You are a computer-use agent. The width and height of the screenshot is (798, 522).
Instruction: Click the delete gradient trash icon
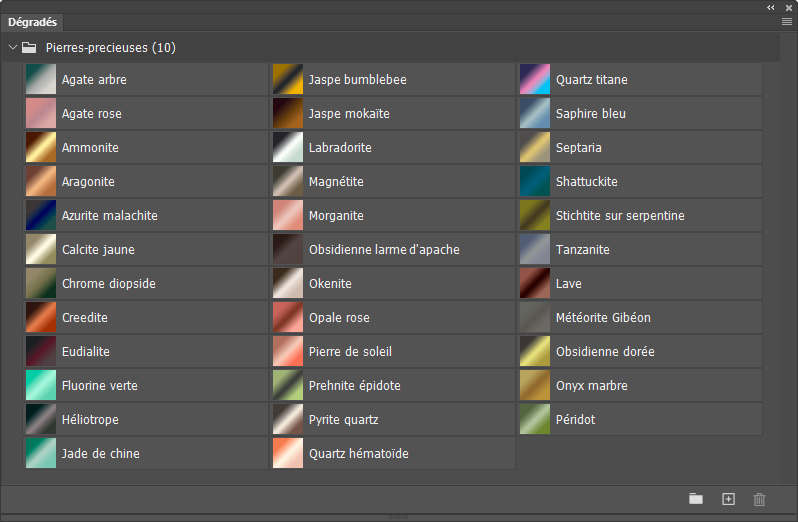point(759,499)
